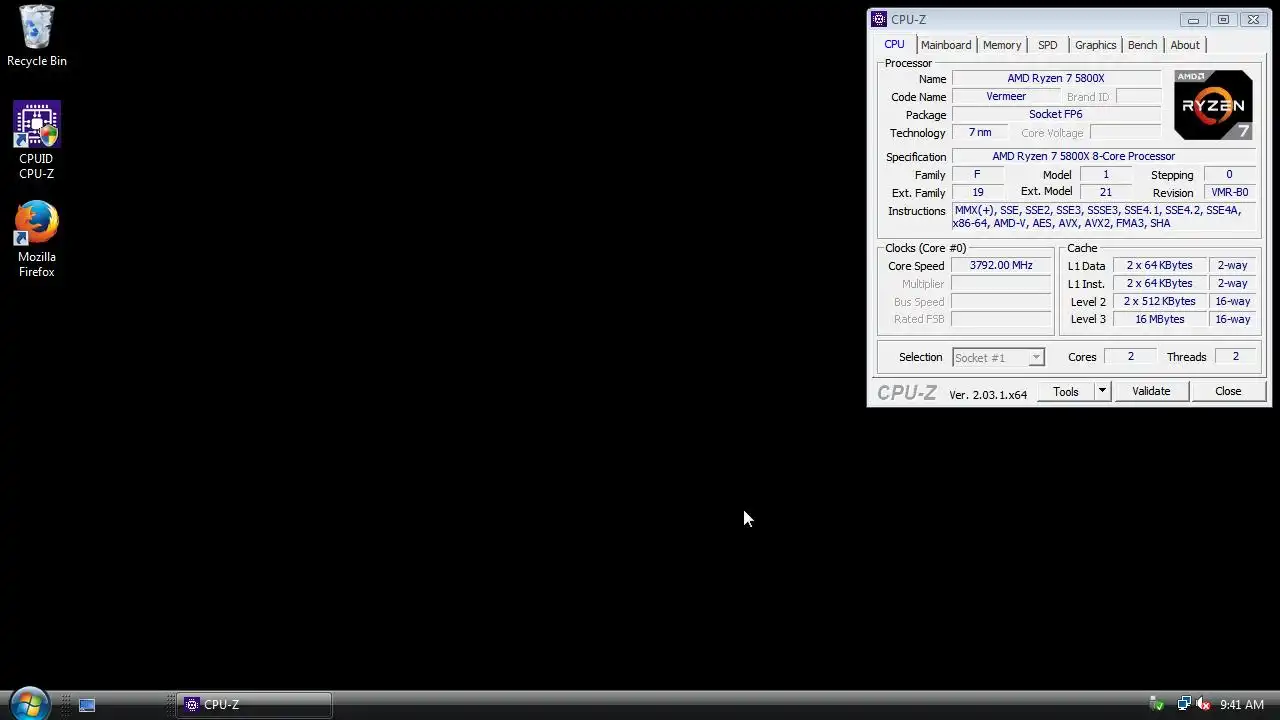This screenshot has height=720, width=1280.
Task: Click the Stepping 0 value
Action: 1229,174
